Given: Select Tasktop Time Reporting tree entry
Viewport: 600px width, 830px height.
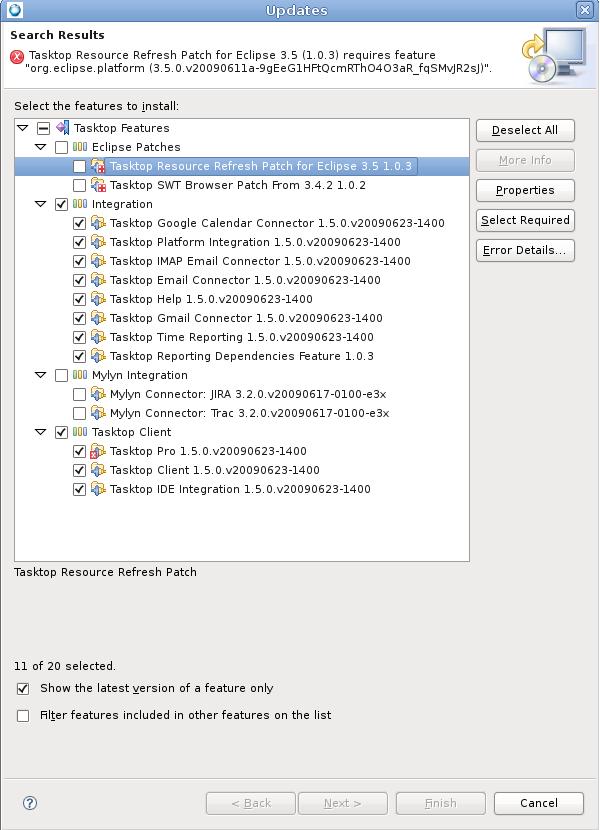Looking at the screenshot, I should click(x=241, y=337).
